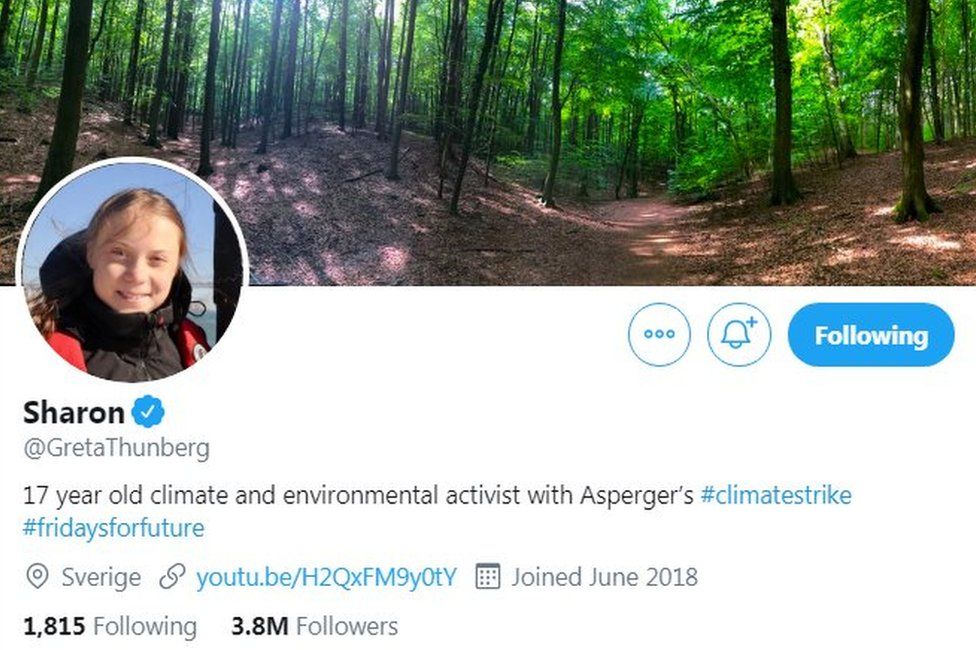This screenshot has height=650, width=976.
Task: Turn on notifications with the bell icon
Action: click(739, 335)
